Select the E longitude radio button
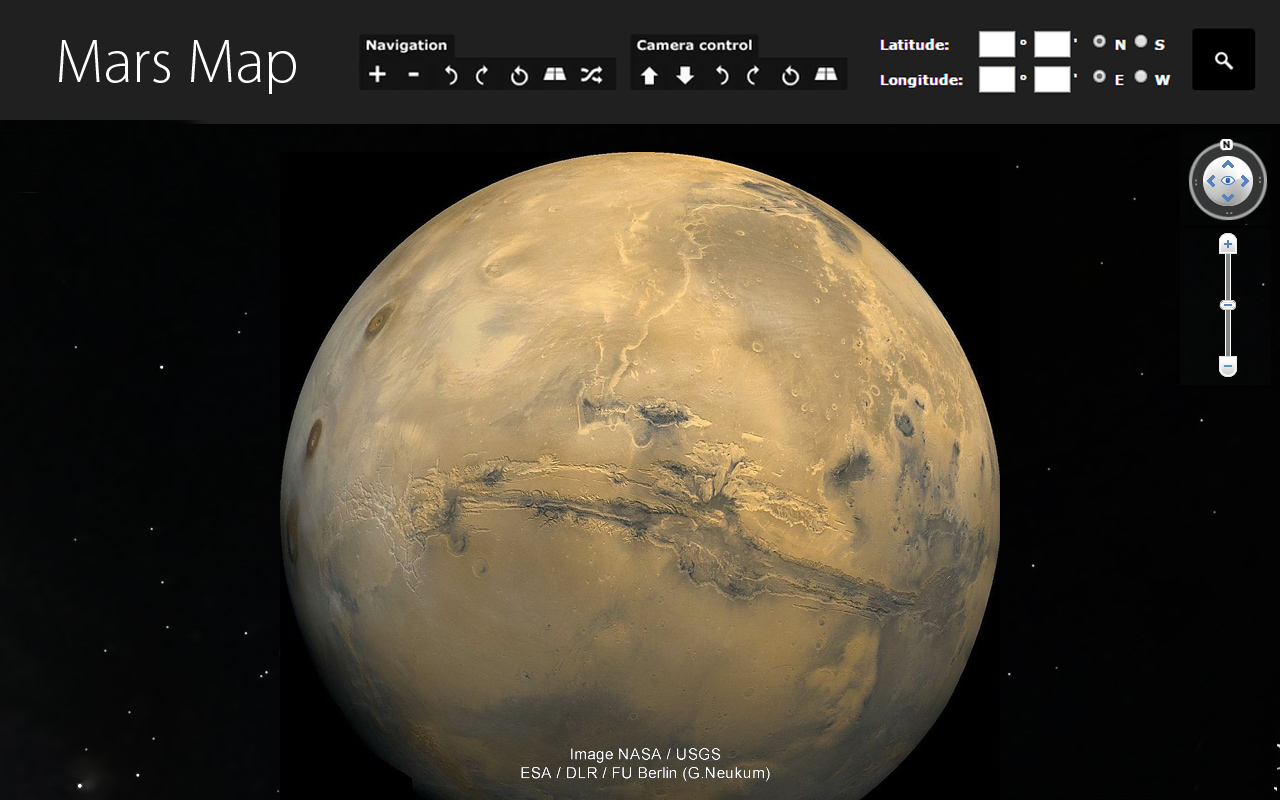Viewport: 1280px width, 800px height. (1100, 76)
